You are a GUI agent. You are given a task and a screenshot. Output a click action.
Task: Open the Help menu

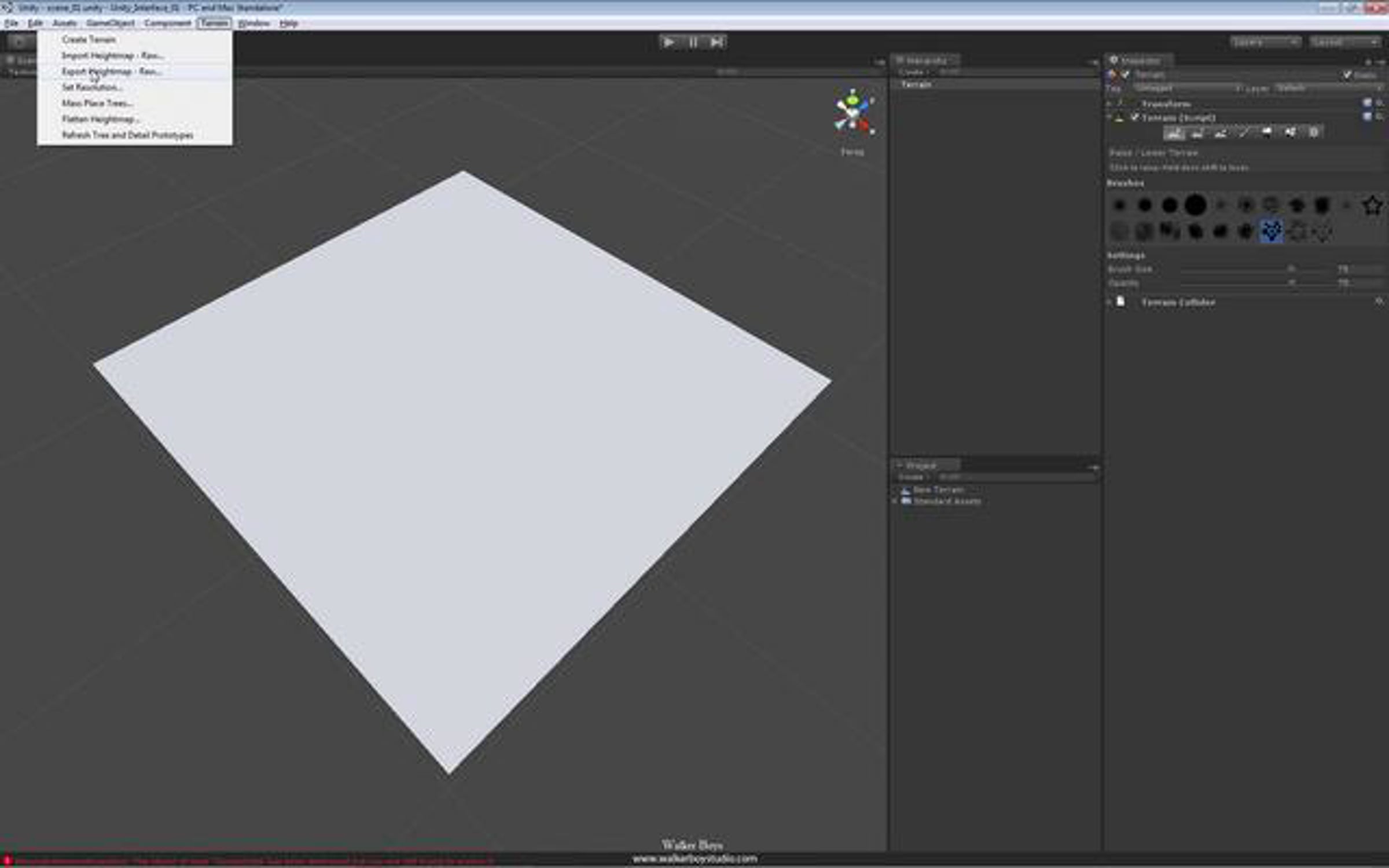[x=288, y=23]
